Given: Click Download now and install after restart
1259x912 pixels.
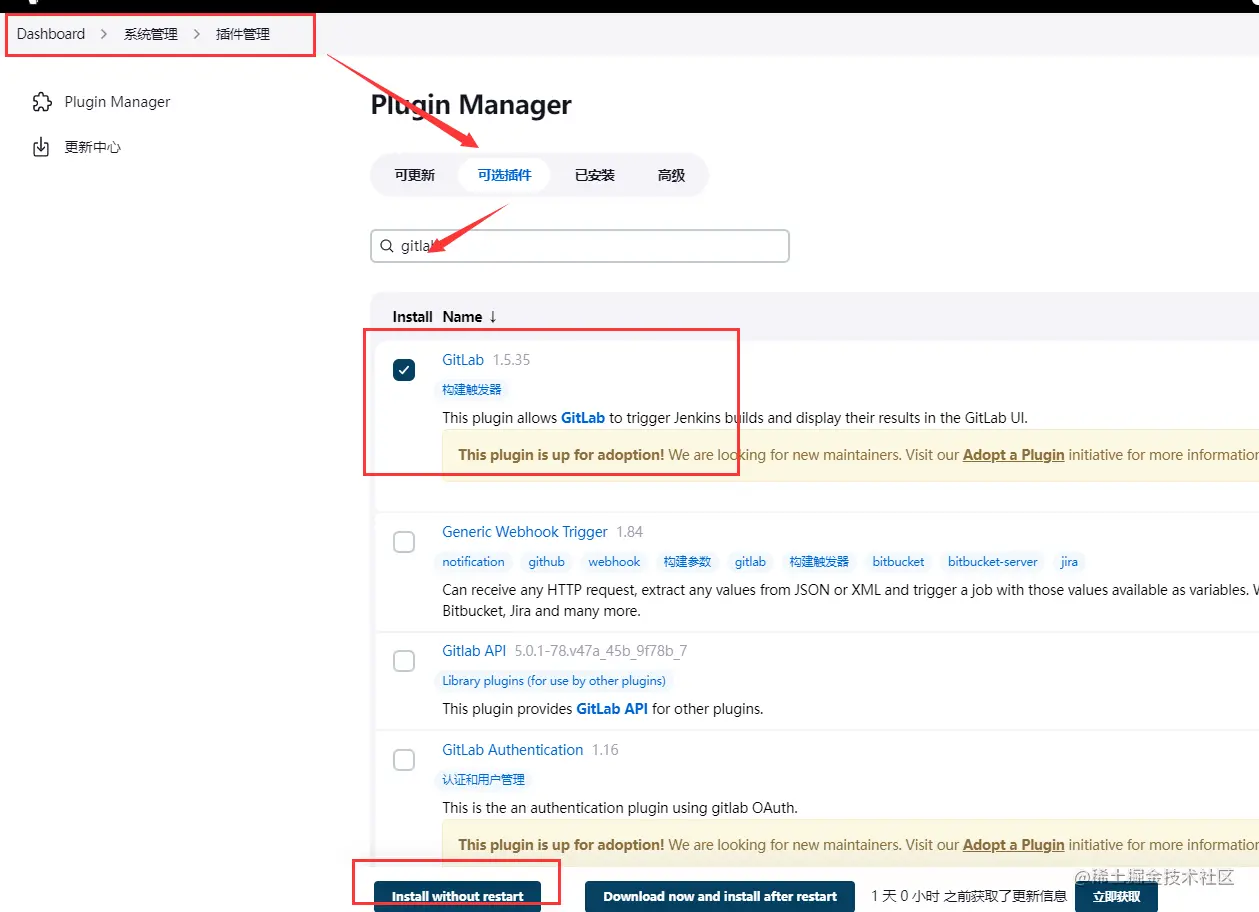Looking at the screenshot, I should [720, 896].
